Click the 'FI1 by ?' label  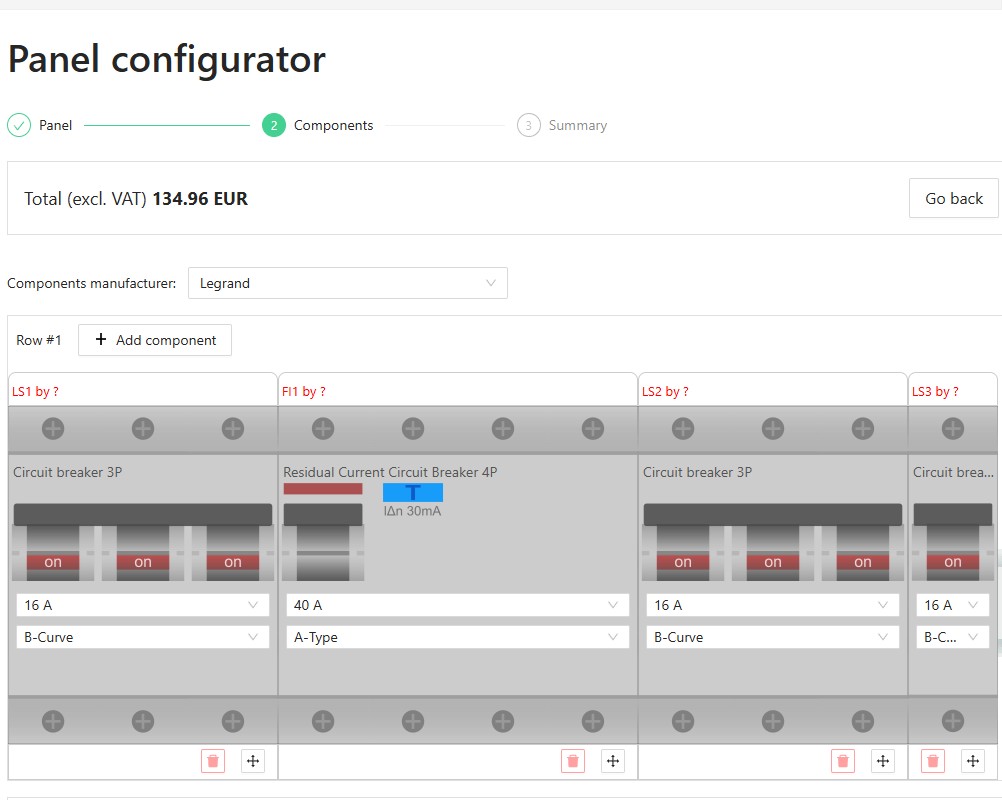tap(304, 392)
